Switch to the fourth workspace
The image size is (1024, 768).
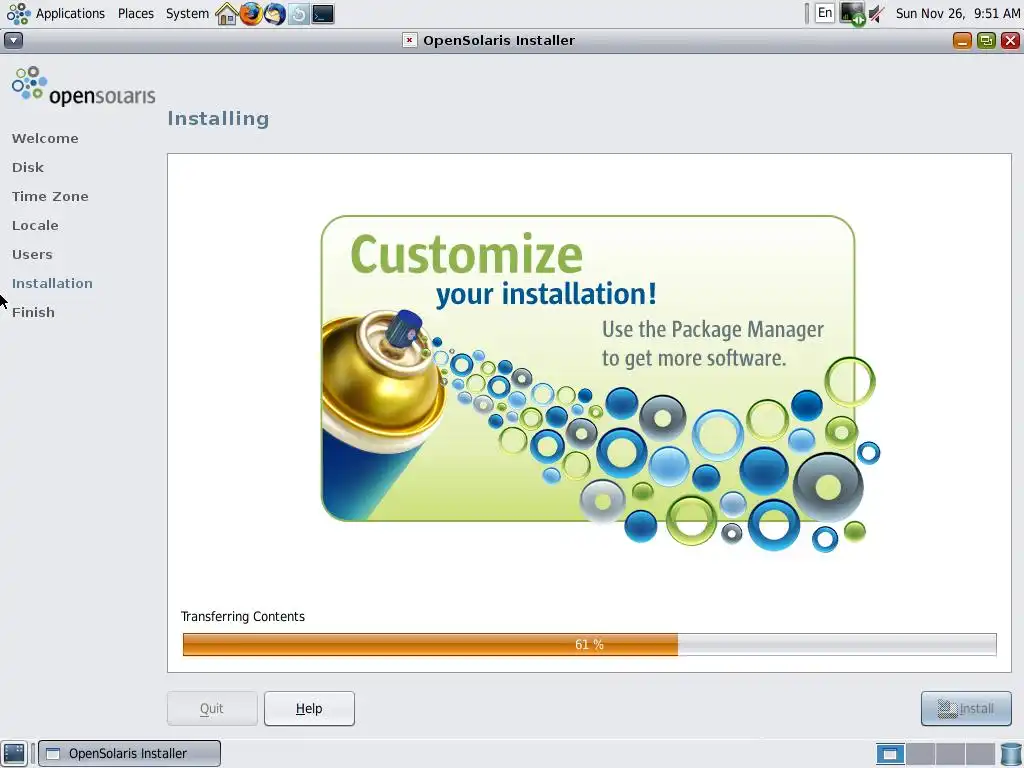(980, 754)
